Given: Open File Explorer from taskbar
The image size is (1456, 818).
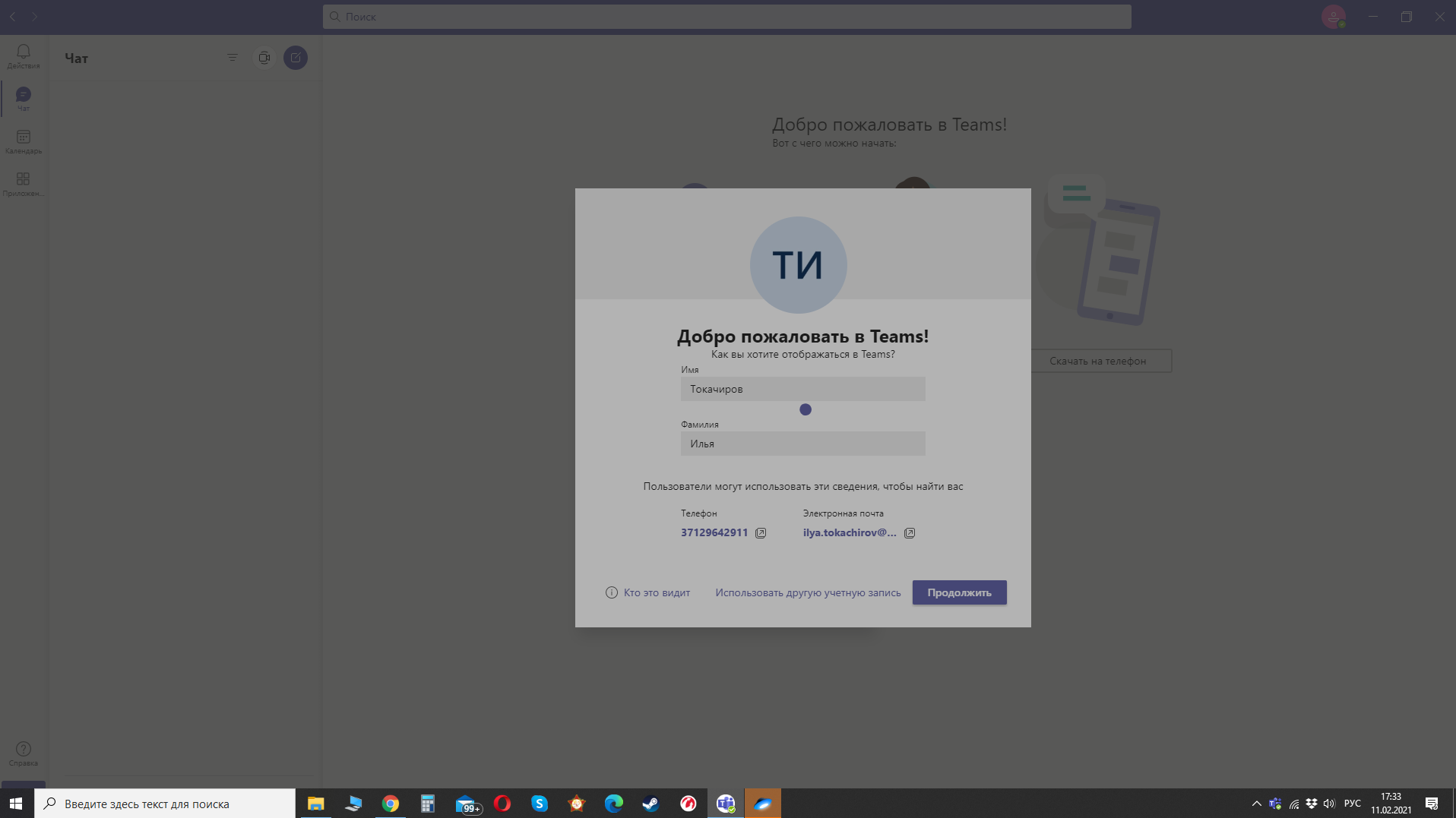Looking at the screenshot, I should [315, 804].
